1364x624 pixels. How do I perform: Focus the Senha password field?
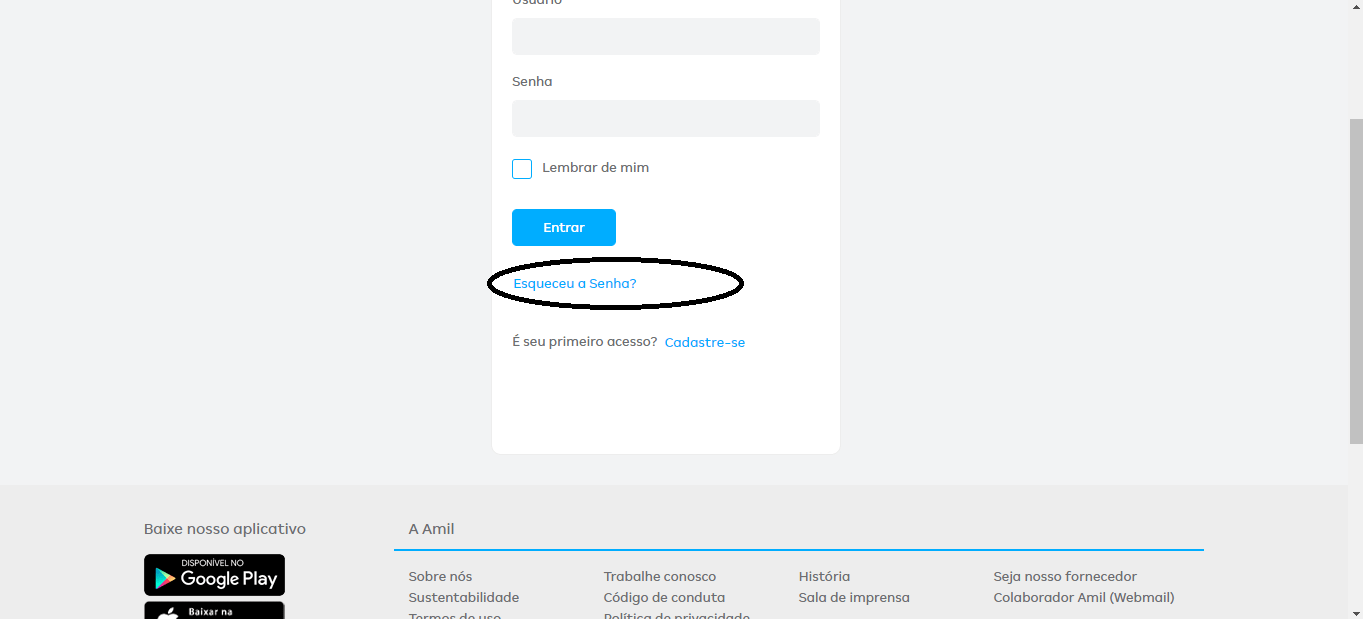[x=666, y=118]
